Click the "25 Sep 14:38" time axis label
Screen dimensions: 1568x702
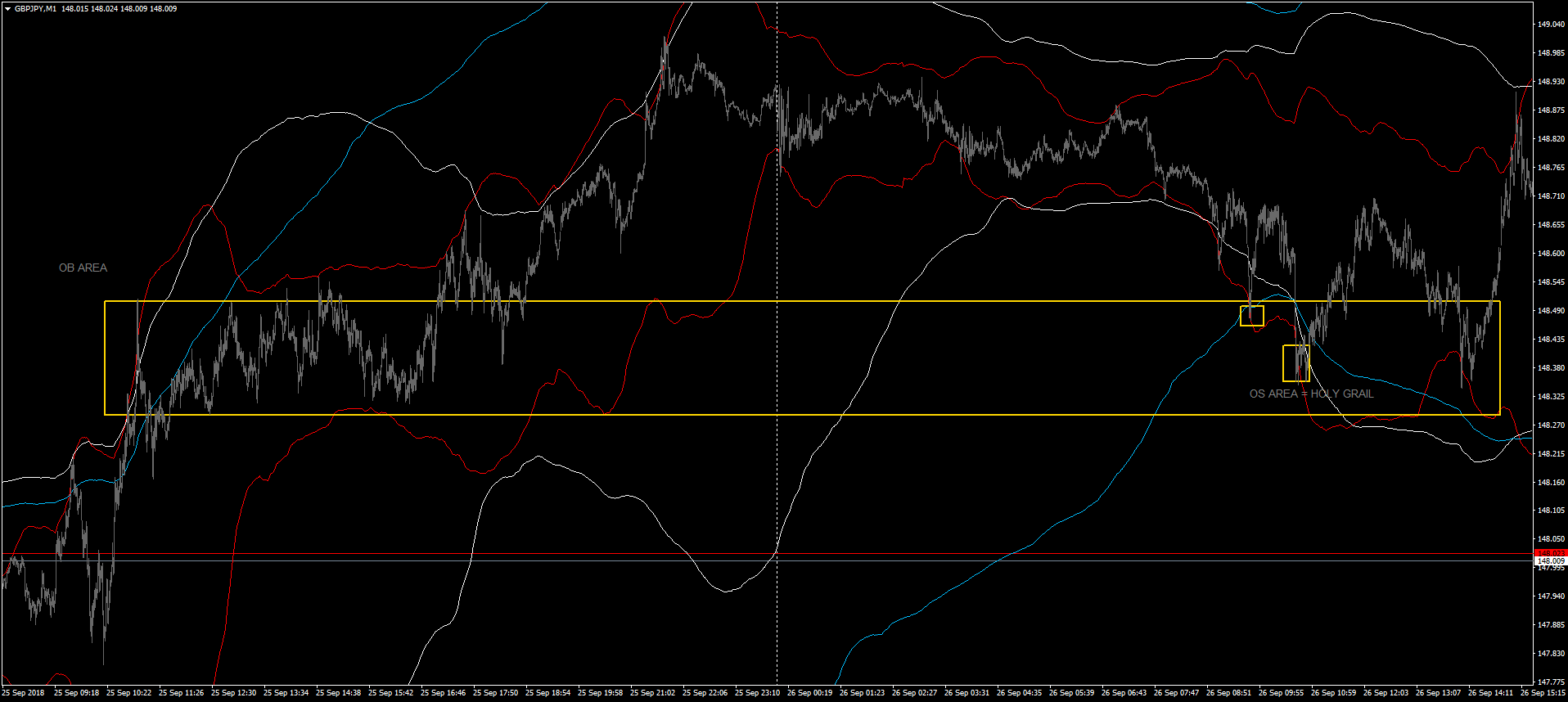[338, 693]
